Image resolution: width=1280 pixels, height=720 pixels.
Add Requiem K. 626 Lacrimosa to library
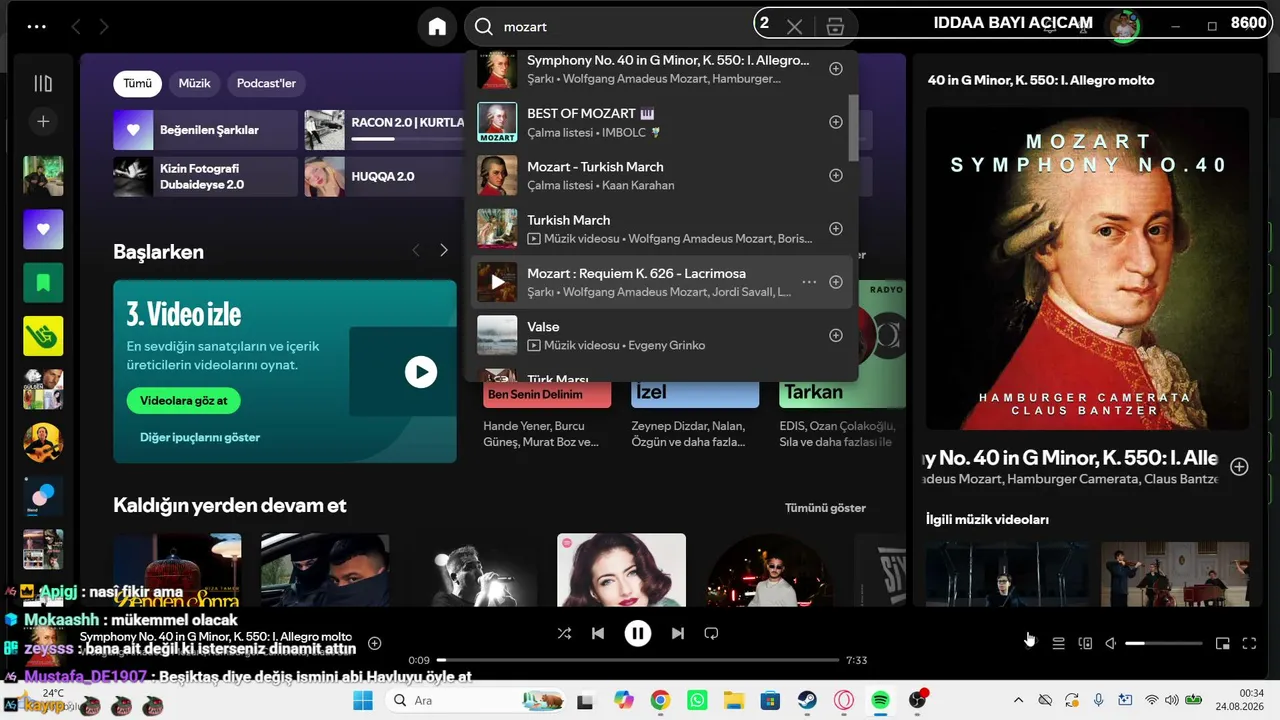(x=836, y=282)
